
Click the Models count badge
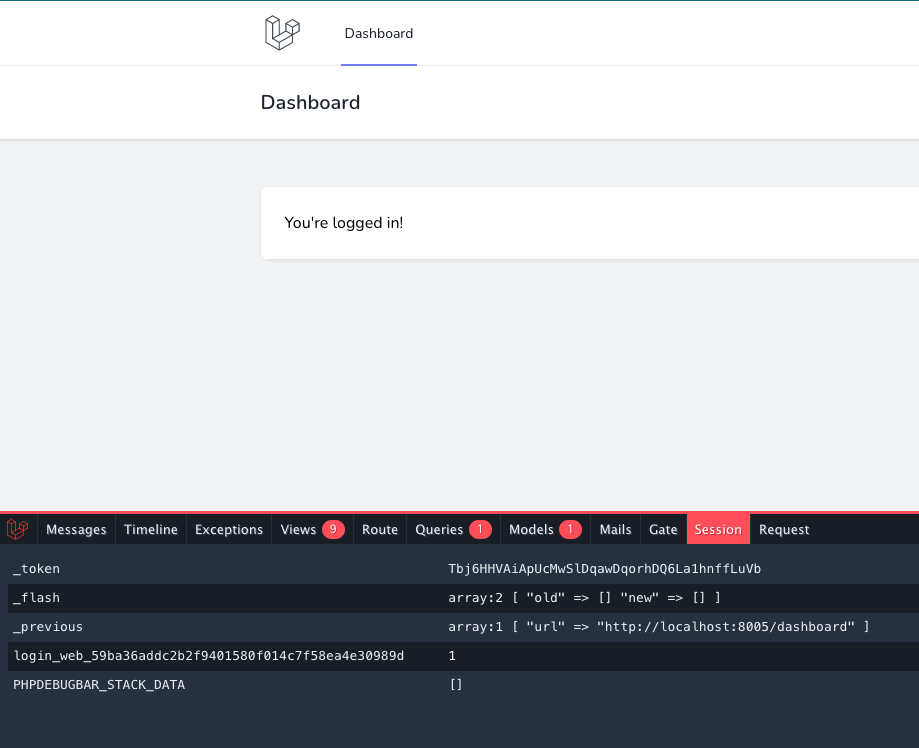568,529
